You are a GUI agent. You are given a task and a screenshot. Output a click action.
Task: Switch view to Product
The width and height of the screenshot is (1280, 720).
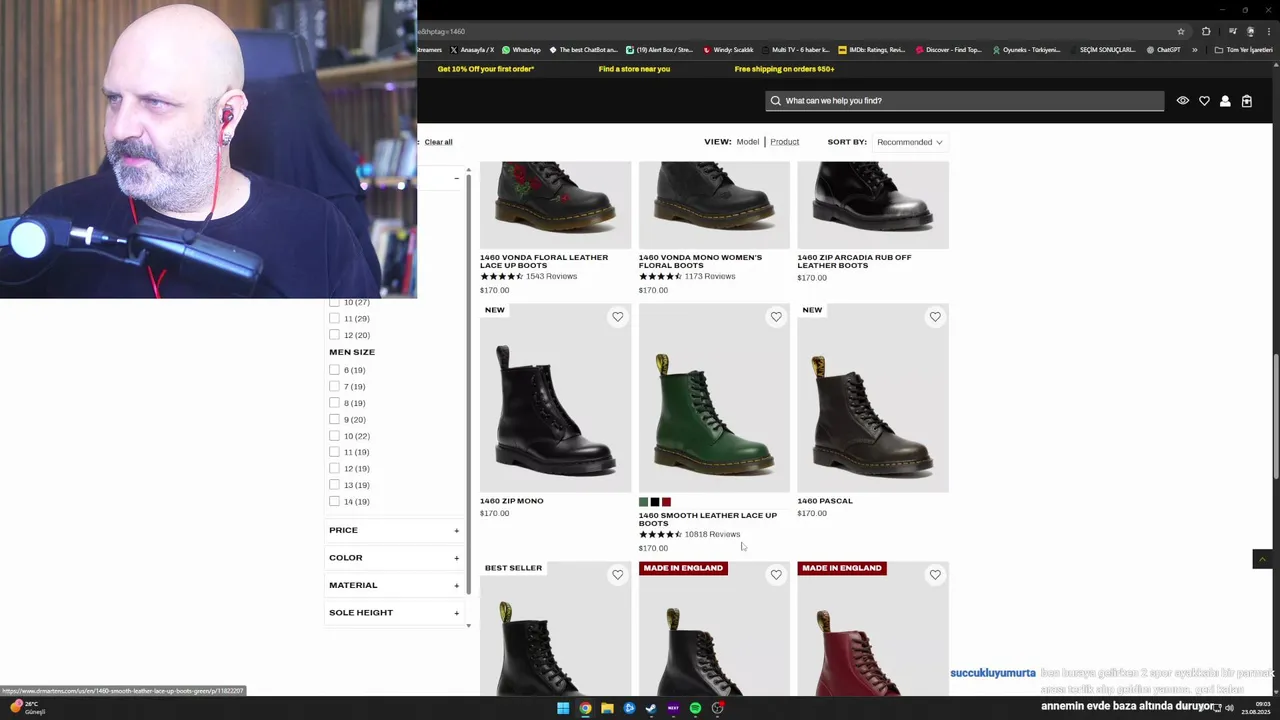coord(785,142)
